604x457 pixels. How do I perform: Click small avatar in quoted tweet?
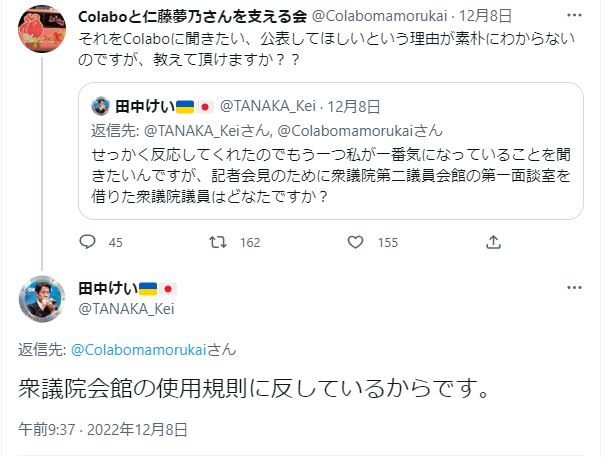[101, 105]
